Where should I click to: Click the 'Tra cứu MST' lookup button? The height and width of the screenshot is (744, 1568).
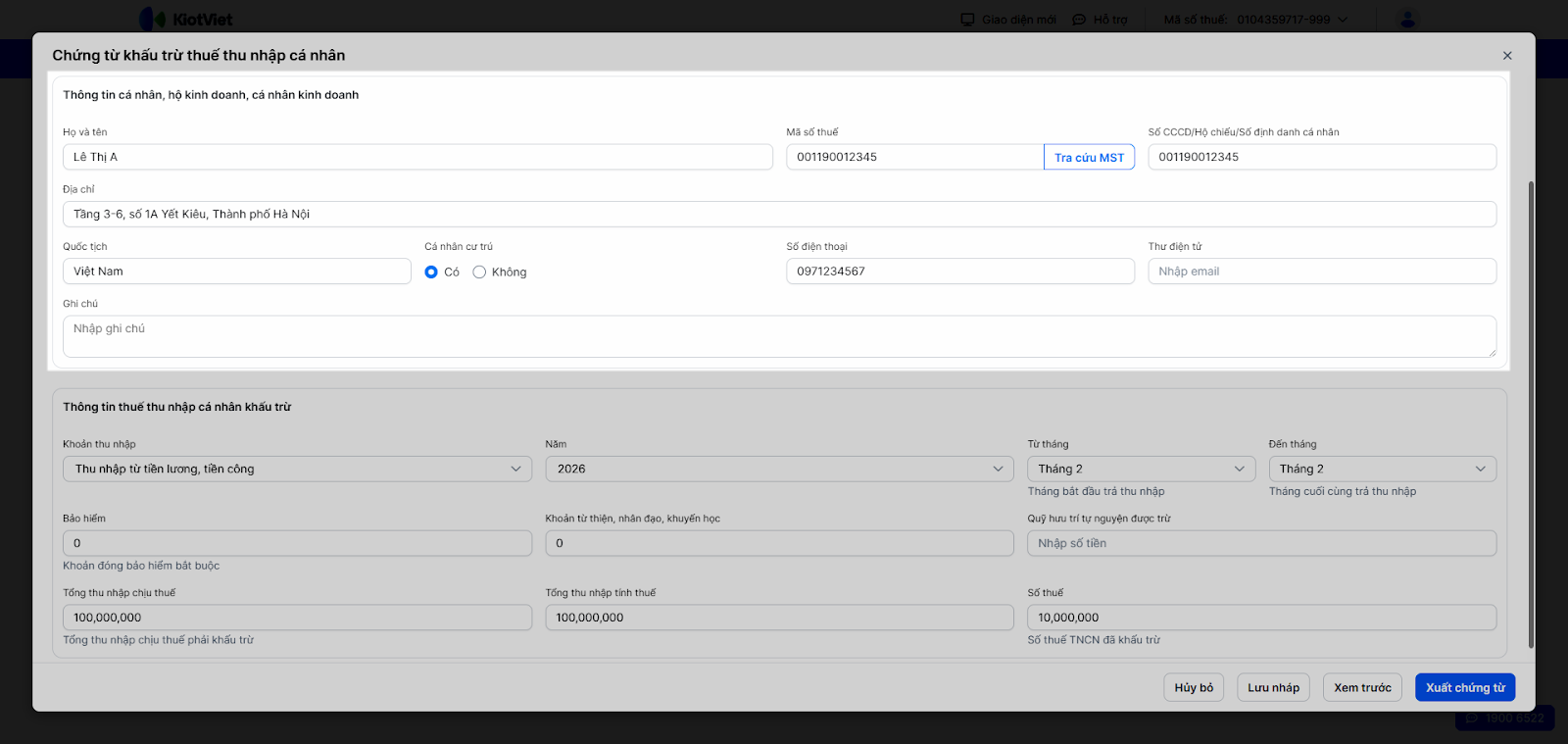(x=1089, y=158)
